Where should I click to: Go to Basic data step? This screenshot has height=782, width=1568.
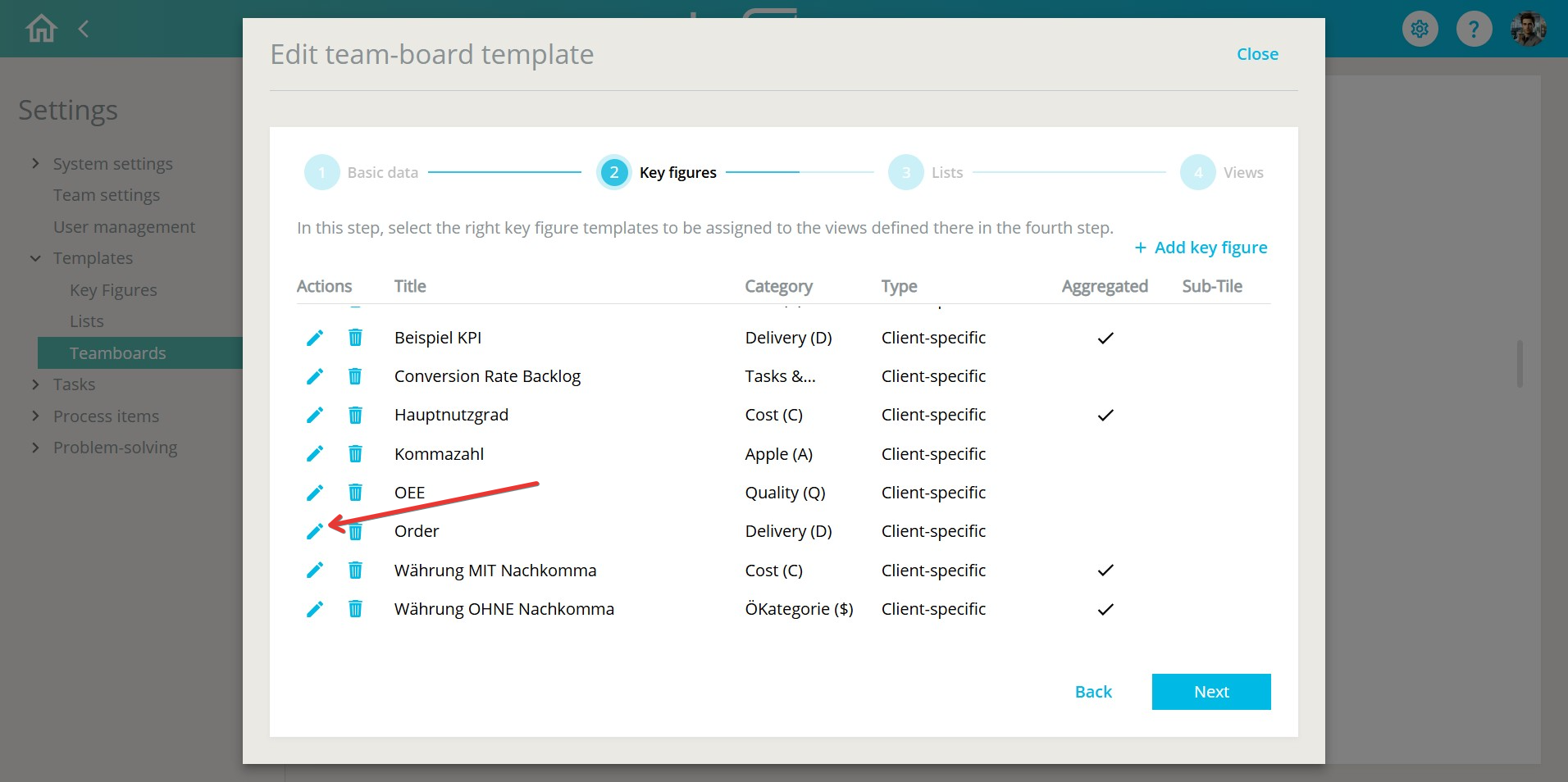point(322,173)
